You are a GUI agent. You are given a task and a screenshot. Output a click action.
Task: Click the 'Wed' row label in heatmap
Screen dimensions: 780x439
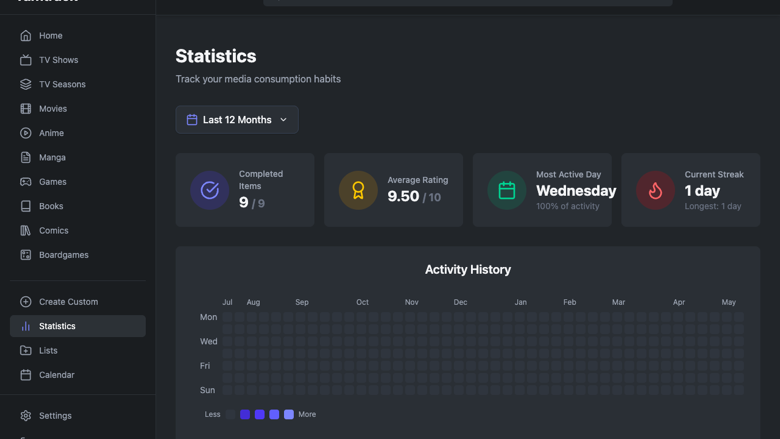[208, 342]
